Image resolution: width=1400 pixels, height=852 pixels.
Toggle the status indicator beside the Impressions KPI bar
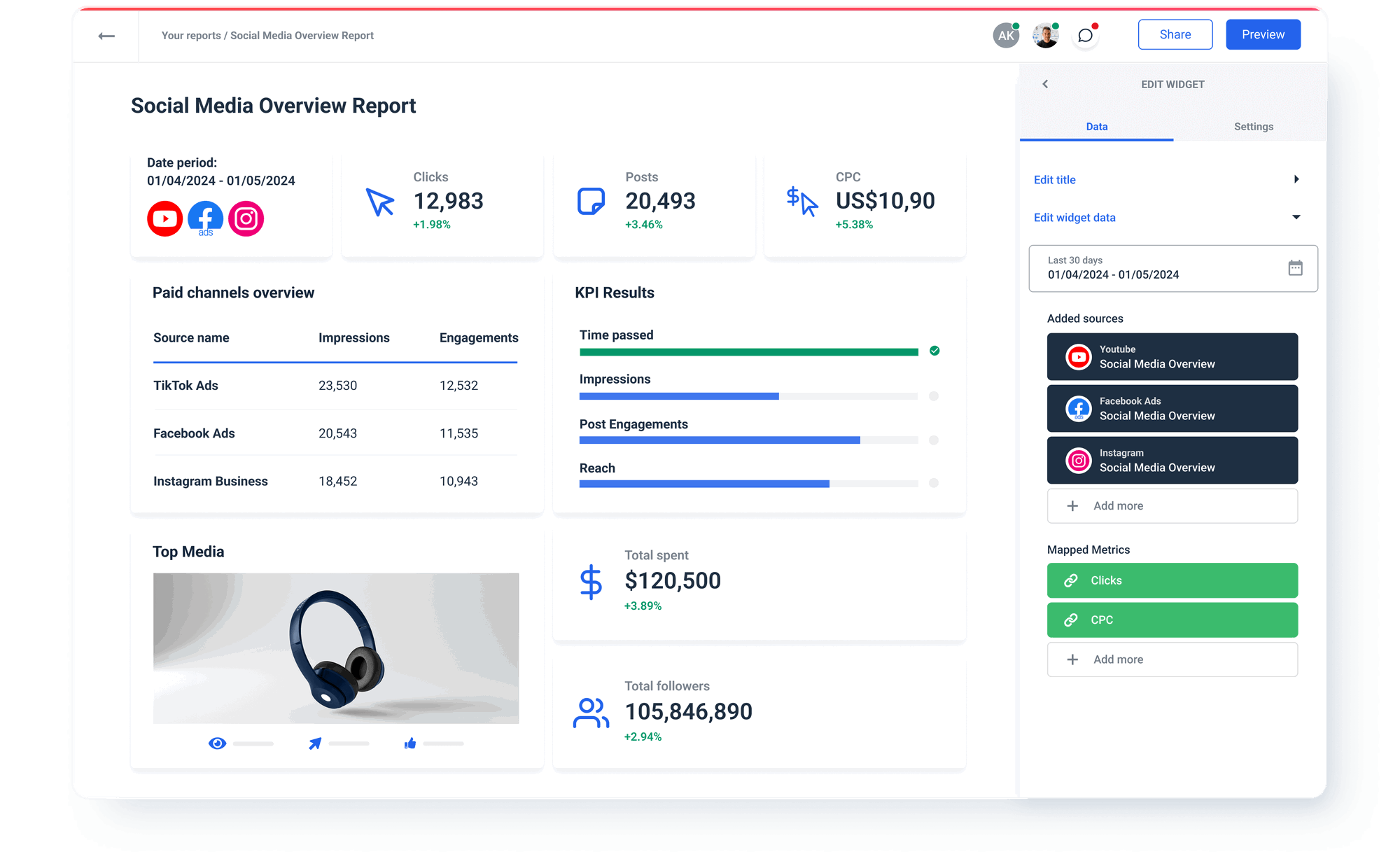[x=934, y=396]
